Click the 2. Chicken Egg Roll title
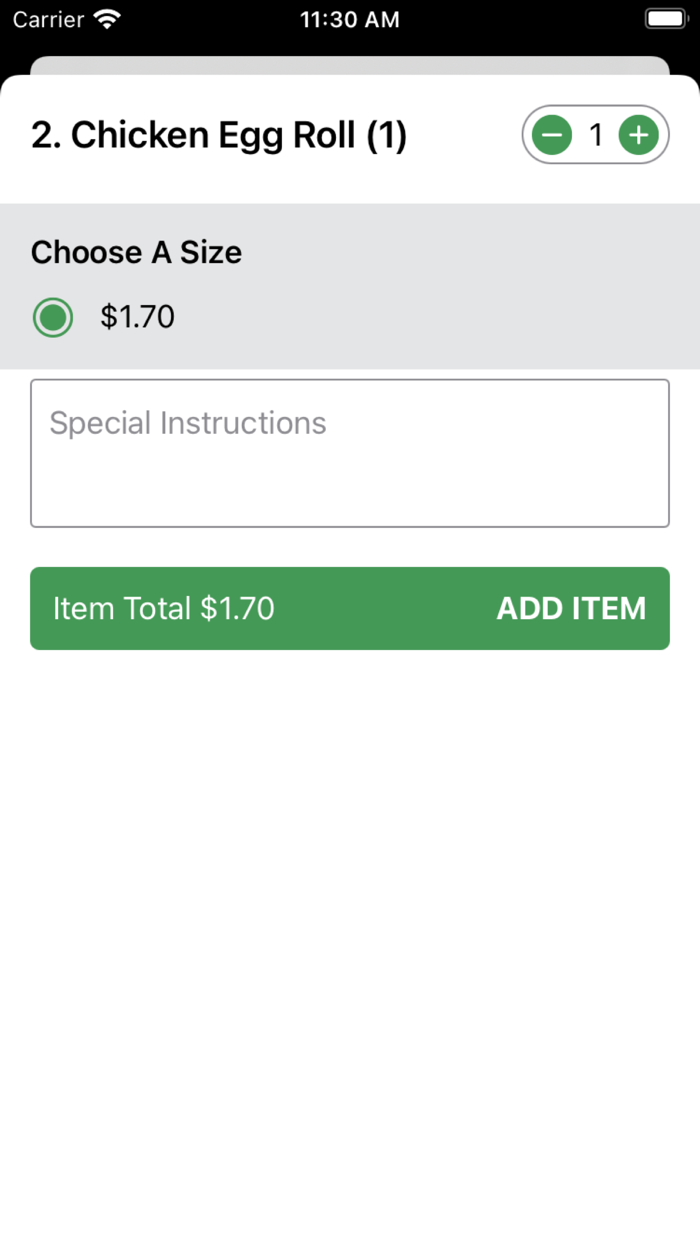The image size is (700, 1244). click(x=218, y=135)
